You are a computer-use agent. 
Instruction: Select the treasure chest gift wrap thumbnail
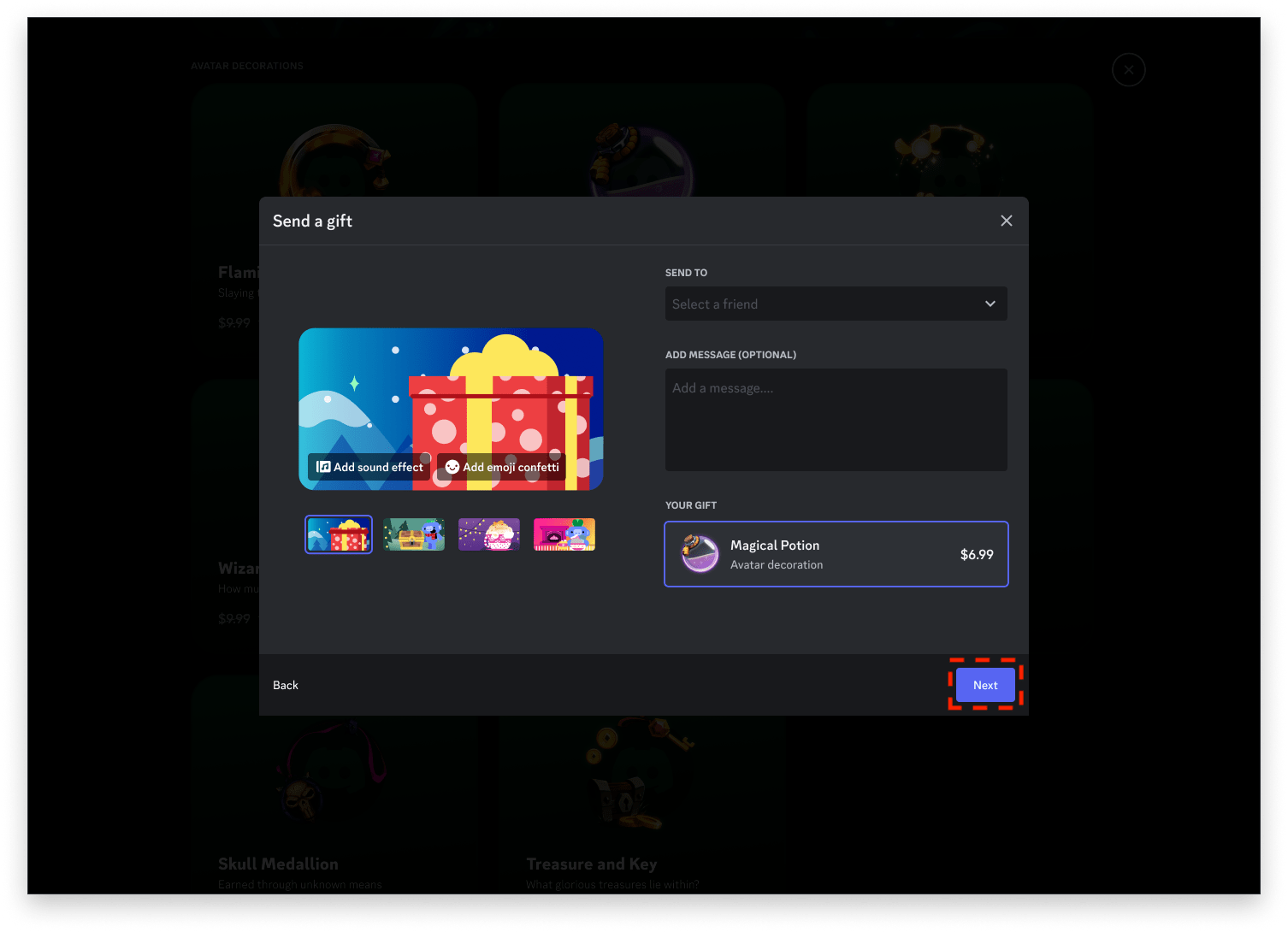[x=414, y=534]
